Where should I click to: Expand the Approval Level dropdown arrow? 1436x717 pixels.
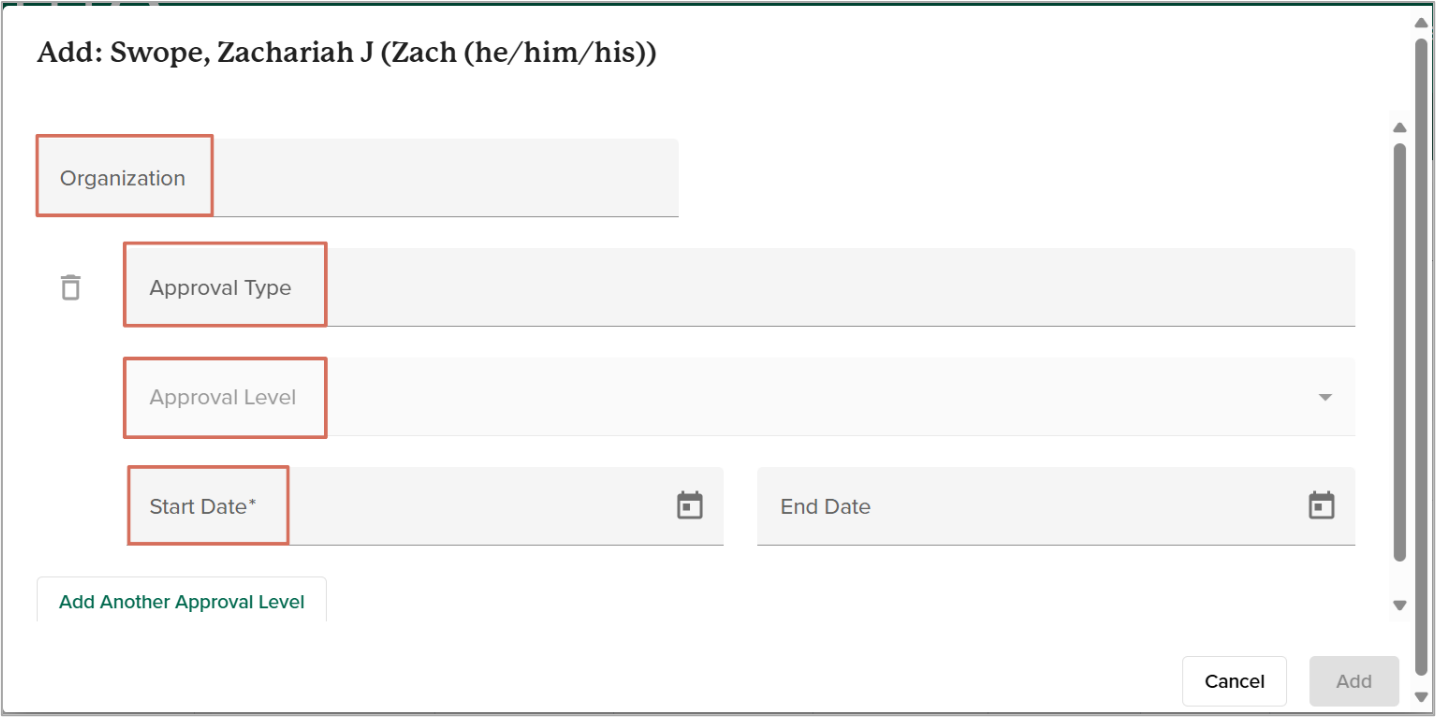tap(1325, 397)
